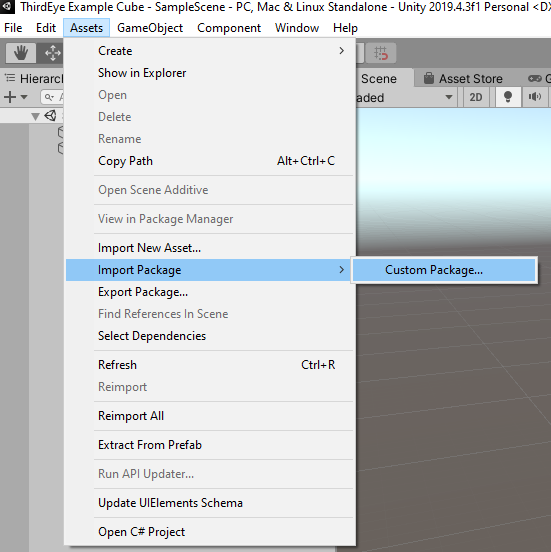The height and width of the screenshot is (552, 551).
Task: Select Update UIElements Schema
Action: (x=210, y=503)
